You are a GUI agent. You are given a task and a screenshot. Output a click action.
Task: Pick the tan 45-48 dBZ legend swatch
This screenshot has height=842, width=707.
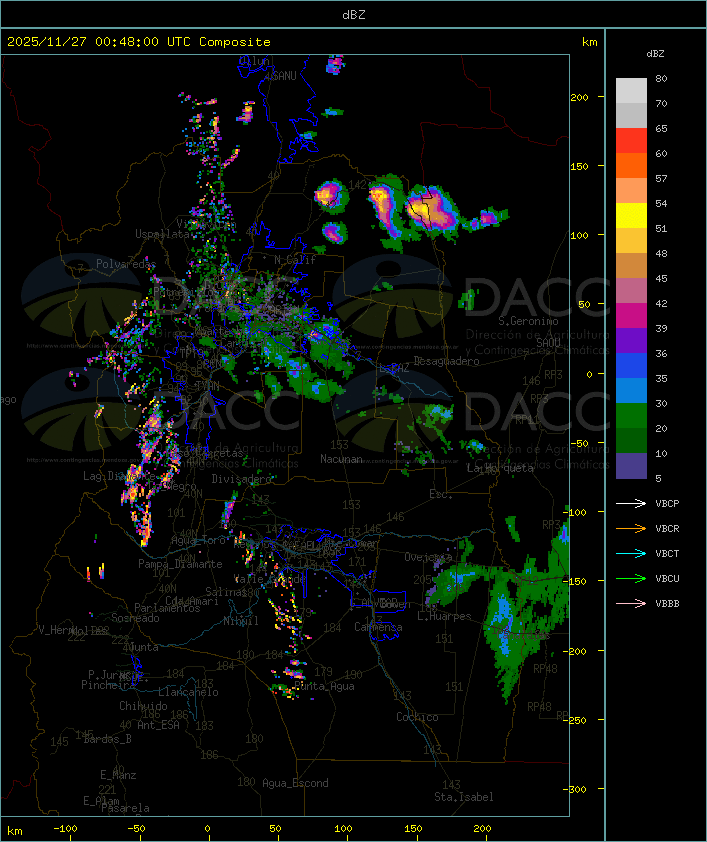tap(631, 266)
